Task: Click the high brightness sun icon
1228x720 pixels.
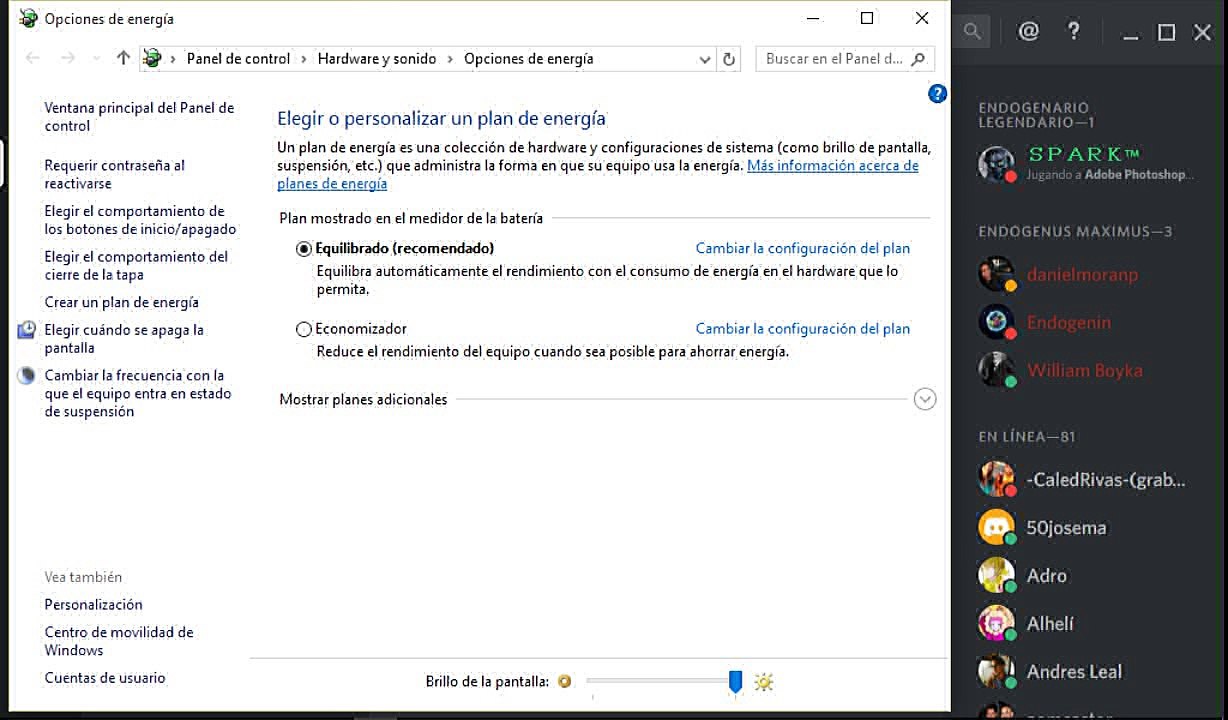Action: pyautogui.click(x=764, y=682)
